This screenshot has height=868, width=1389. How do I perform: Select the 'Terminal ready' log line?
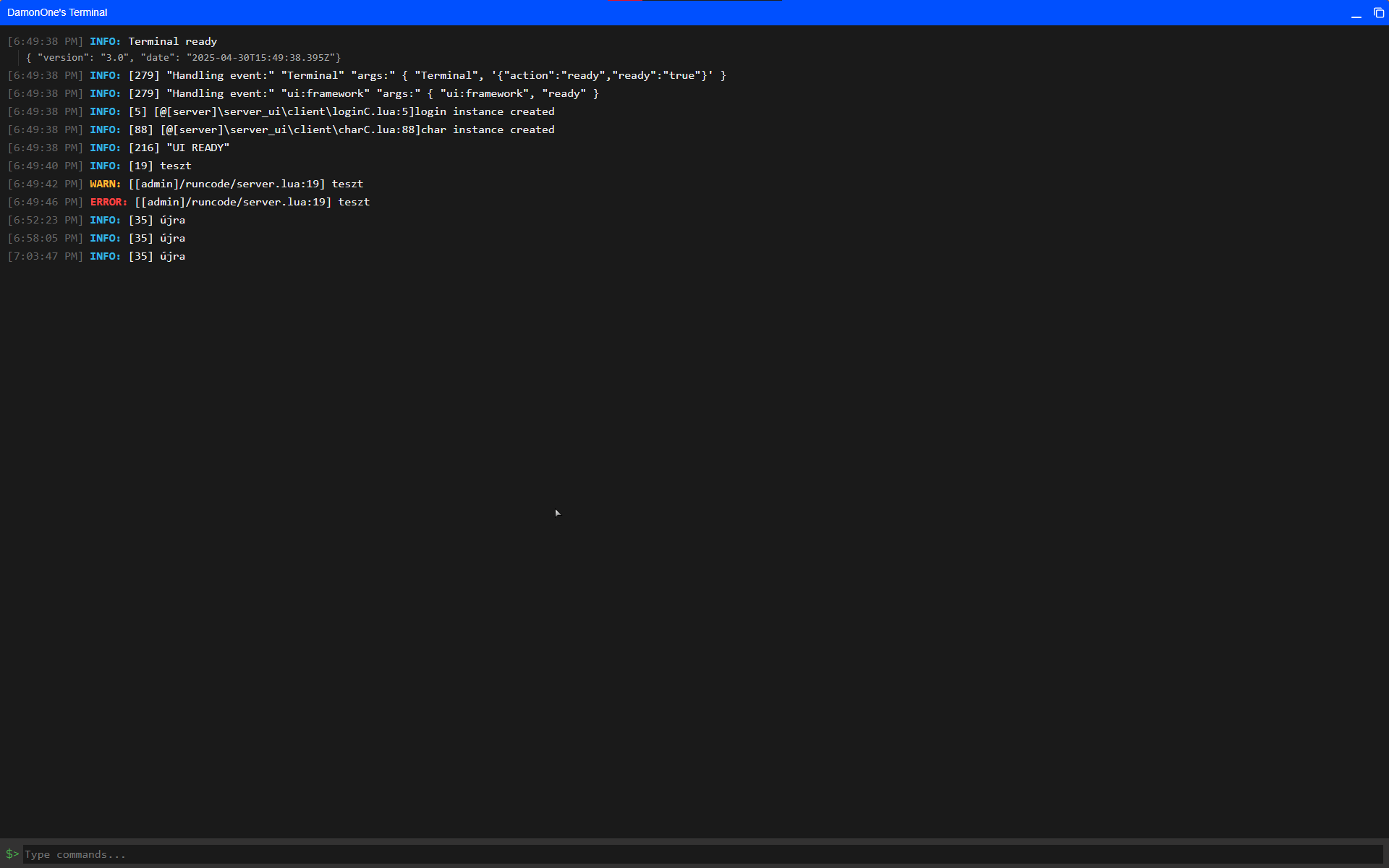pyautogui.click(x=112, y=41)
